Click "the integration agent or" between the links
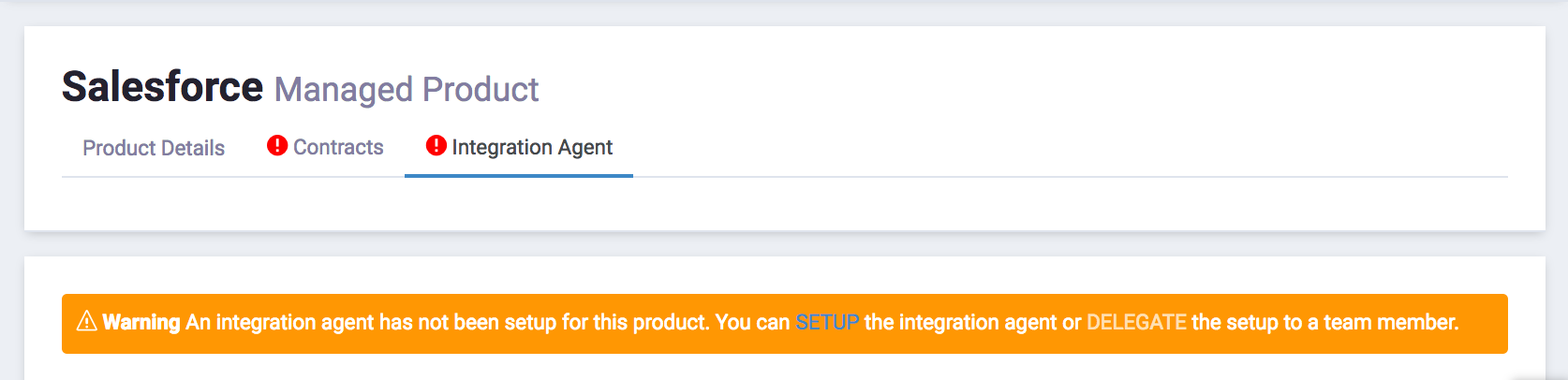Viewport: 1568px width, 380px height. 971,323
